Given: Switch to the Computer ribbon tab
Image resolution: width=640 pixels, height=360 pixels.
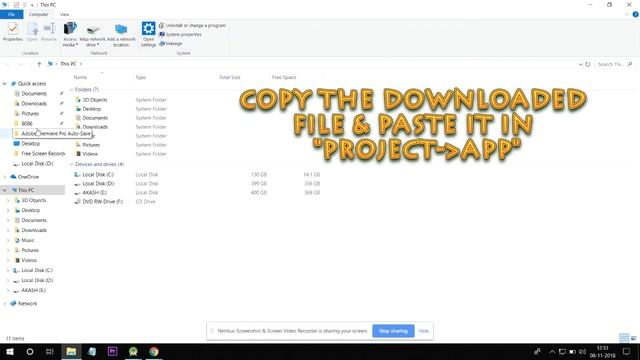Looking at the screenshot, I should click(38, 14).
